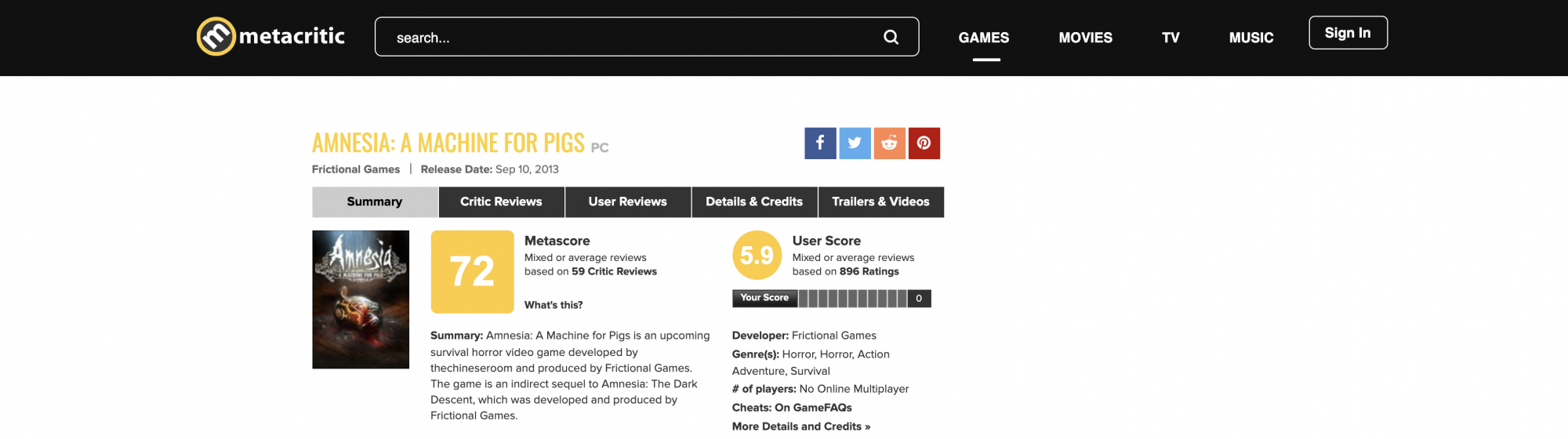Viewport: 1568px width, 439px height.
Task: Open the GAMES section
Action: pyautogui.click(x=983, y=38)
